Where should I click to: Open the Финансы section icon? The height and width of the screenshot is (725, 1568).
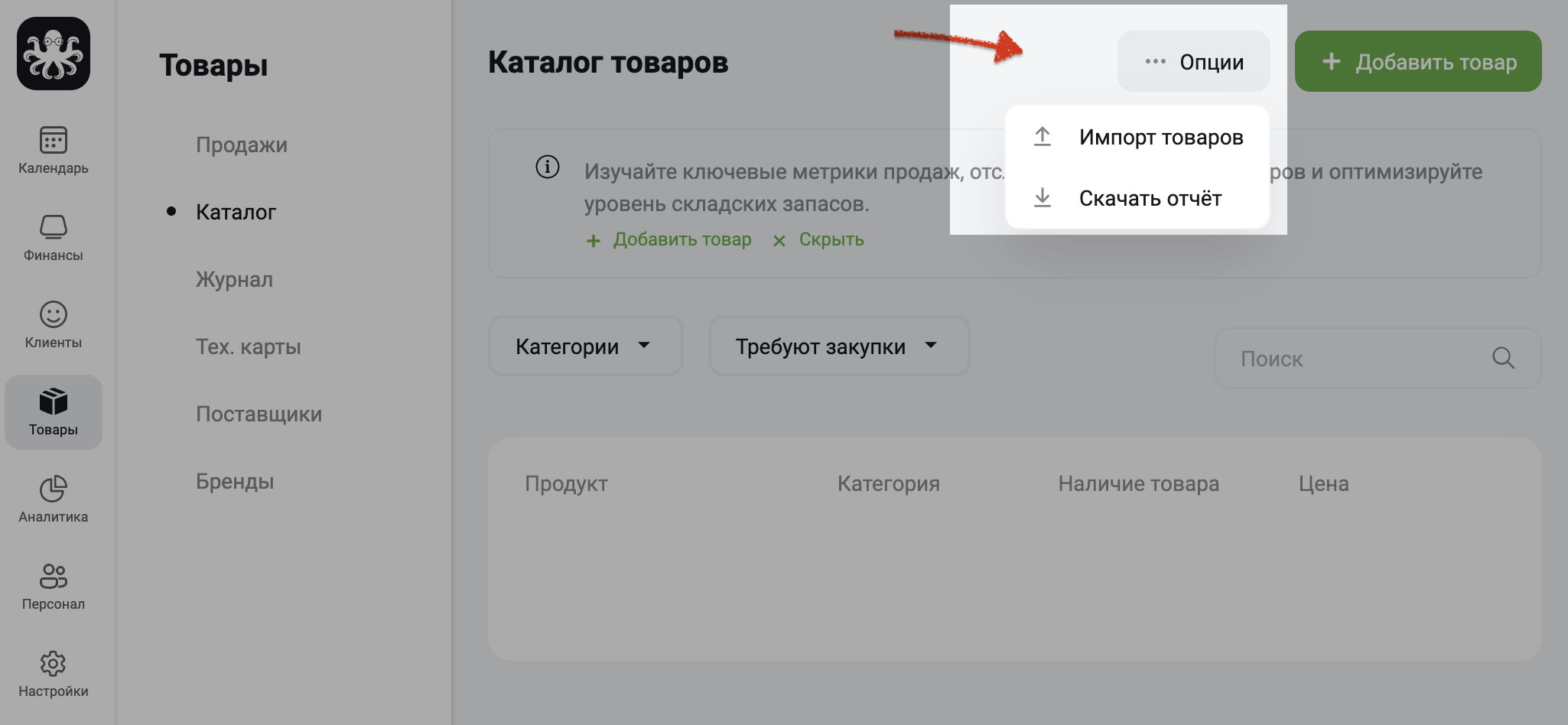click(x=54, y=227)
